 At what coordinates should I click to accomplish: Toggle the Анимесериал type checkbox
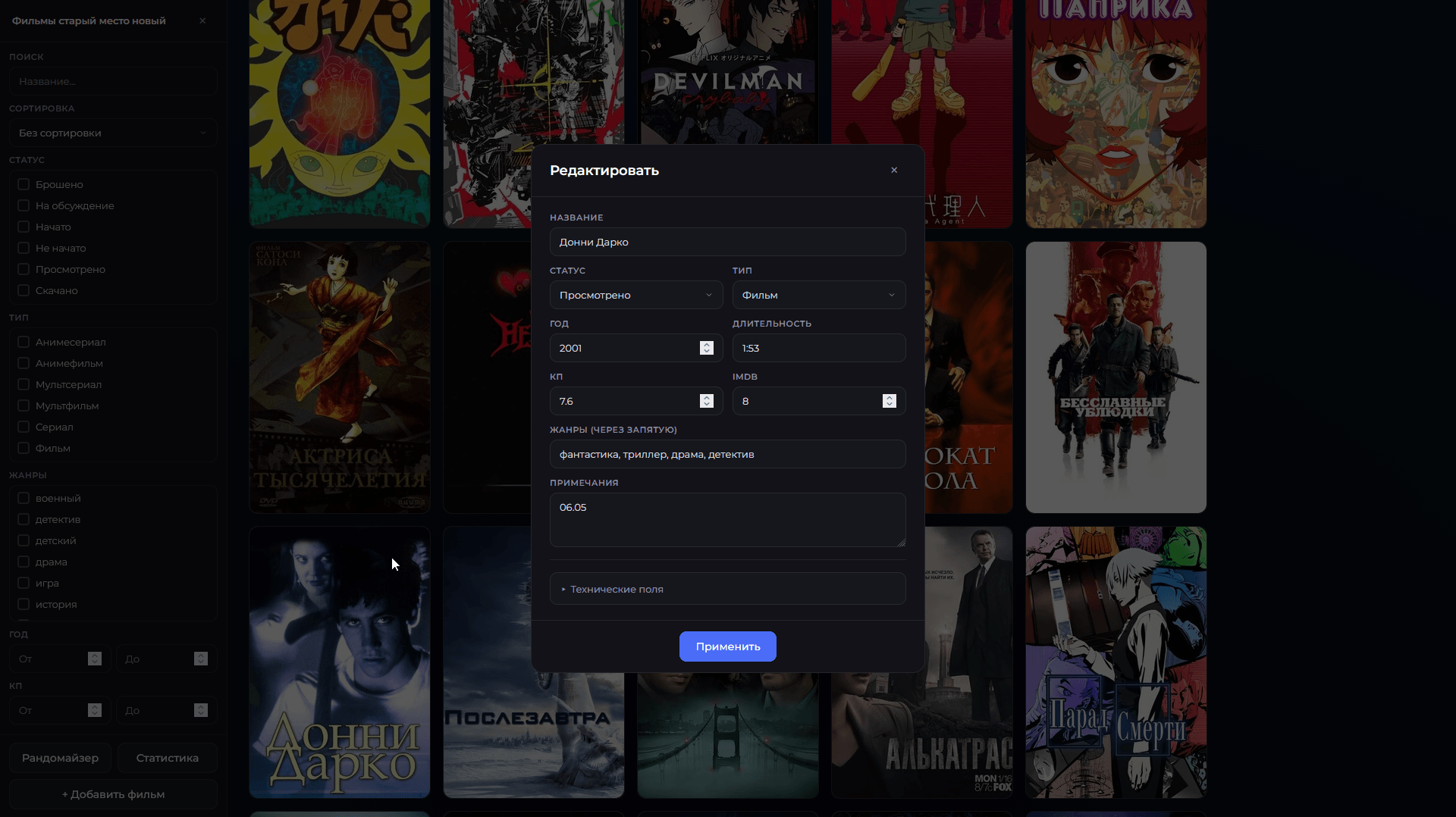click(x=24, y=342)
